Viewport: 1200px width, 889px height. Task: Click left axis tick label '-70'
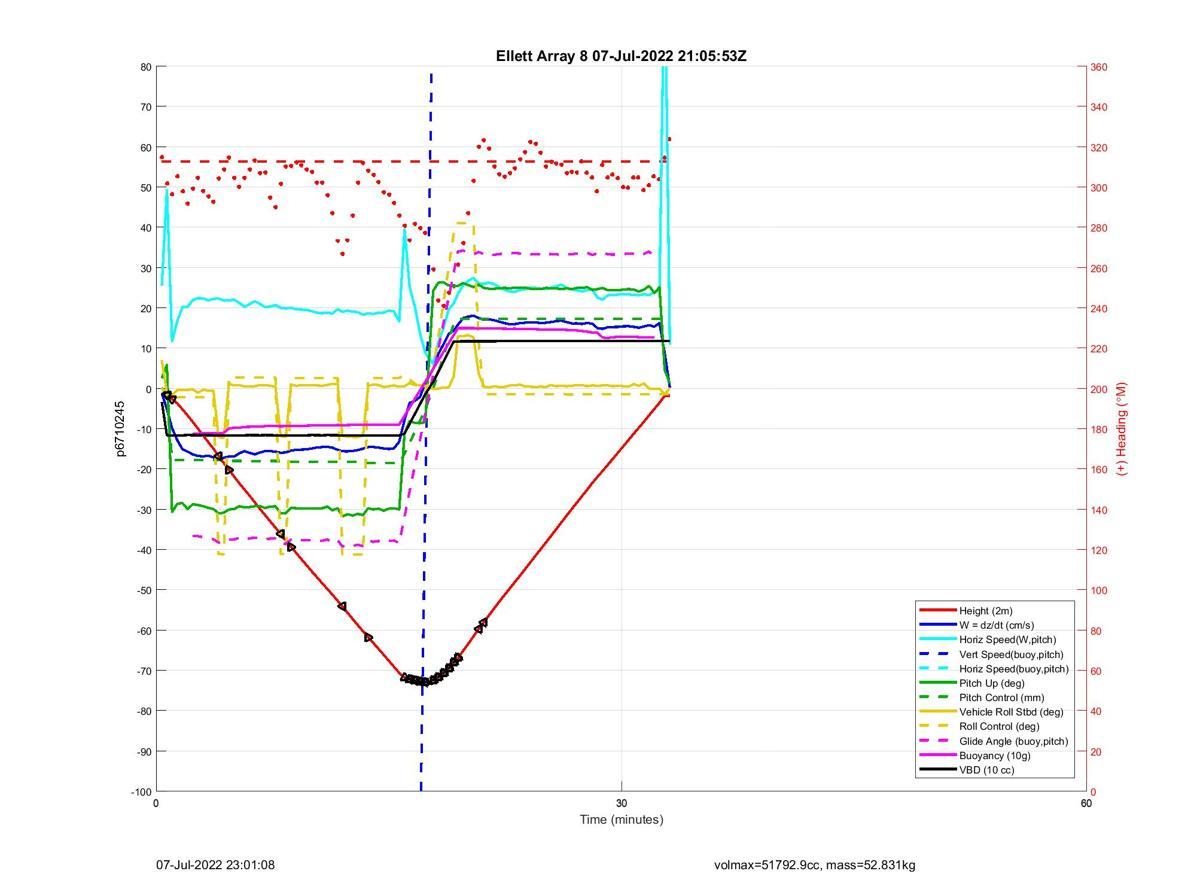pos(144,671)
